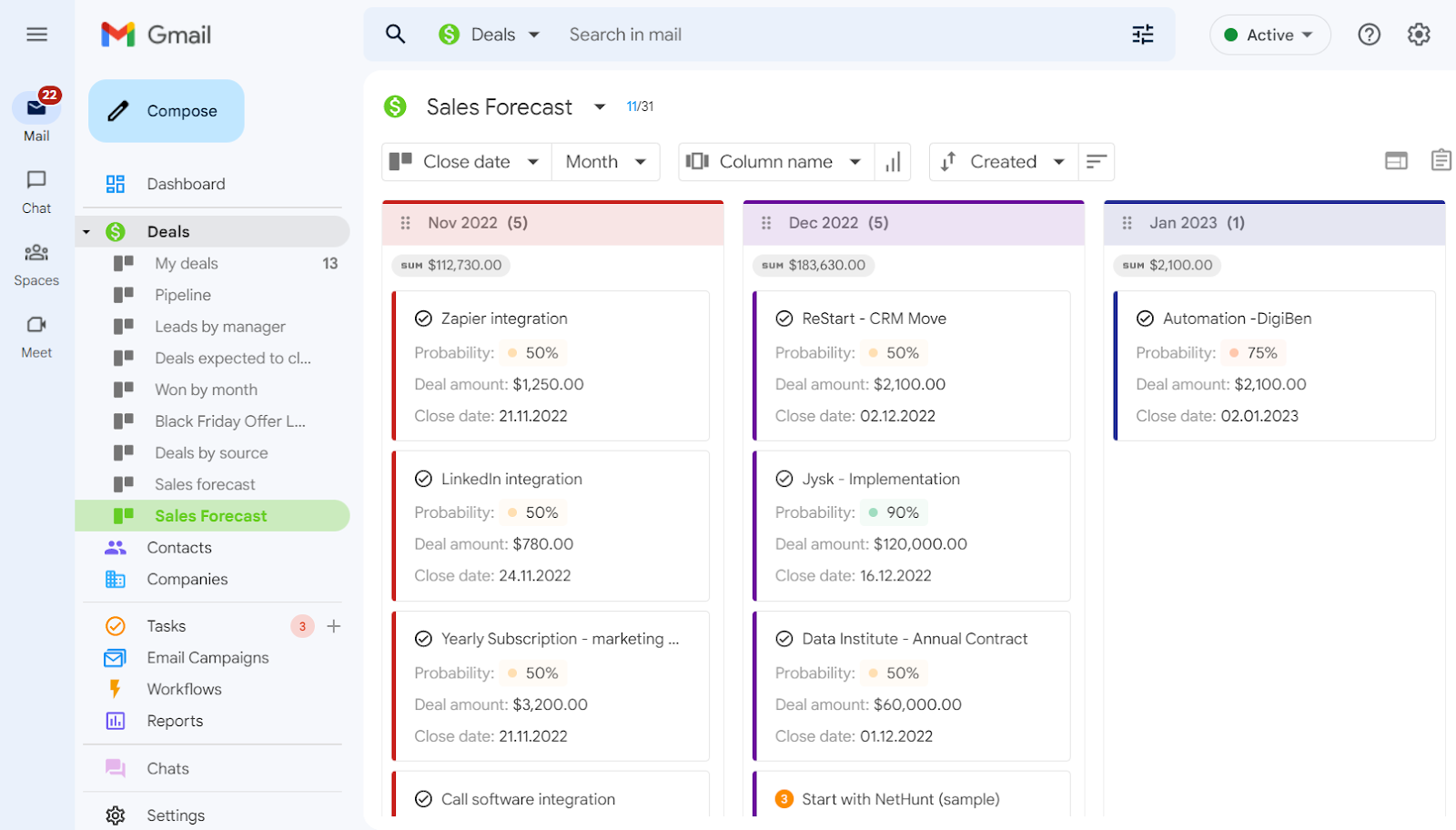This screenshot has height=830, width=1456.
Task: Open Tasks item in sidebar
Action: click(x=167, y=626)
